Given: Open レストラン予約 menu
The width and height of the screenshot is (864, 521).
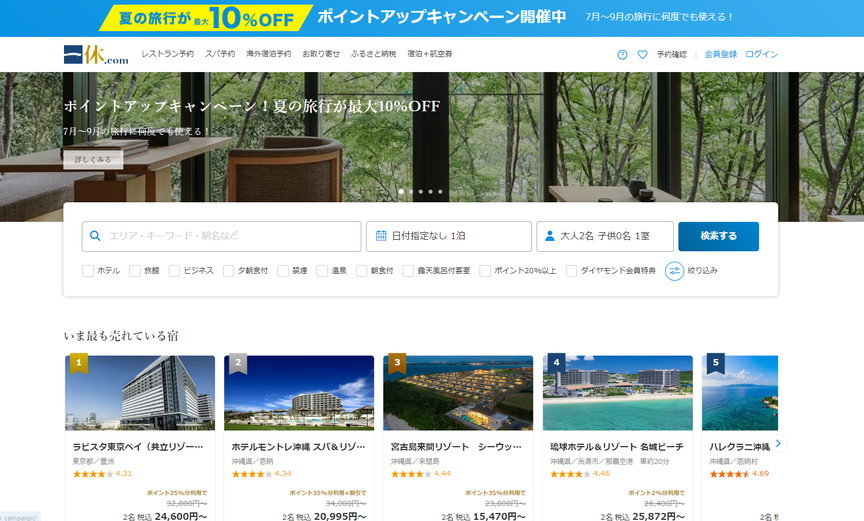Looking at the screenshot, I should 168,54.
